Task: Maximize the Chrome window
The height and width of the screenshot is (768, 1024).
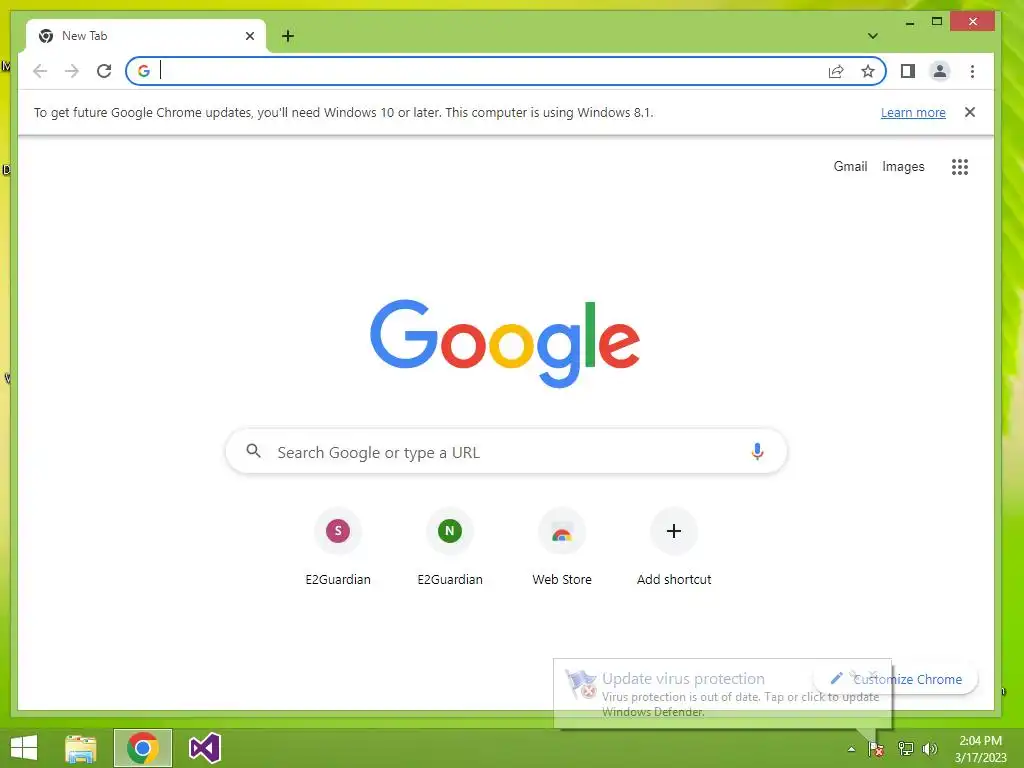Action: pos(936,22)
